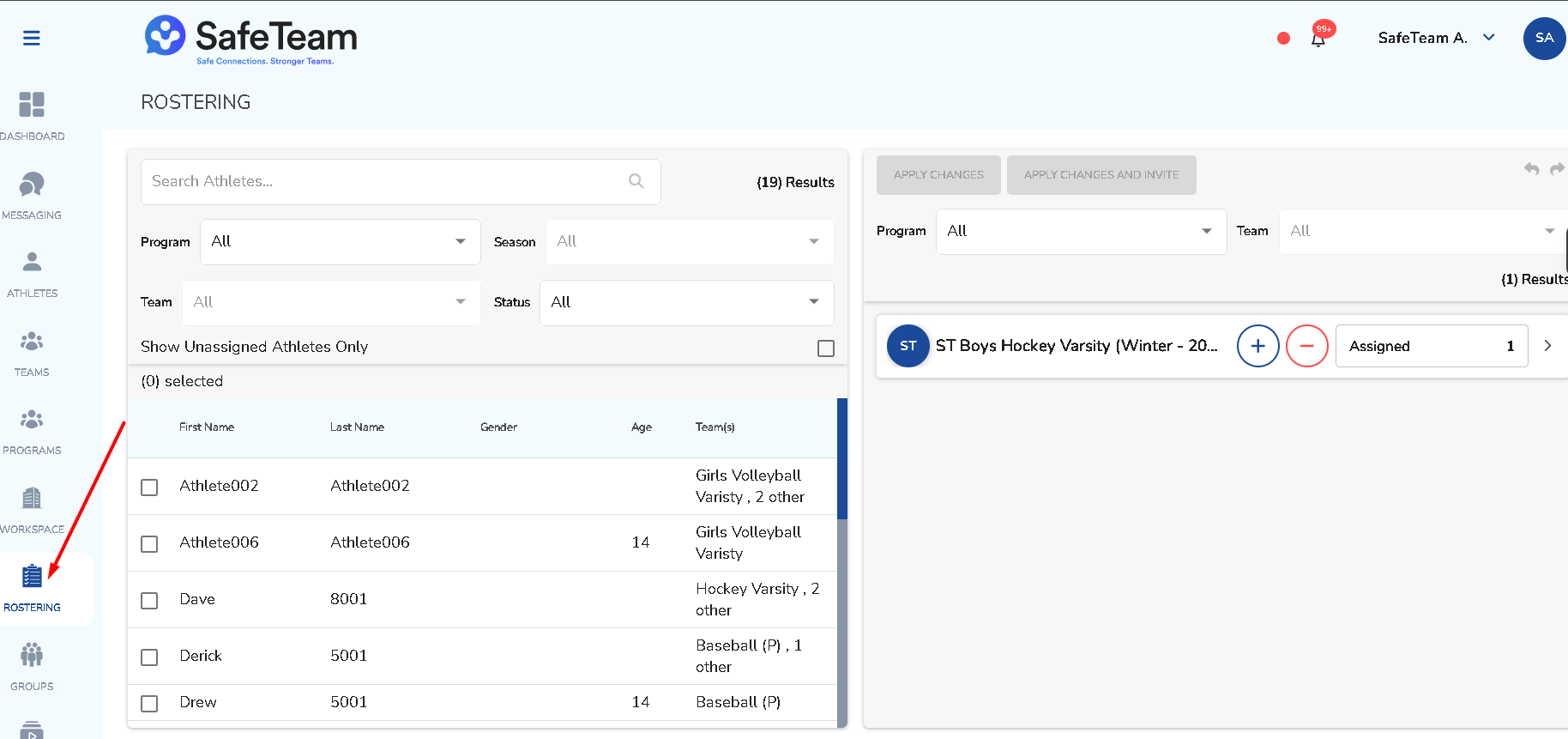This screenshot has height=739, width=1568.
Task: Click the Search Athletes input field
Action: pyautogui.click(x=401, y=181)
